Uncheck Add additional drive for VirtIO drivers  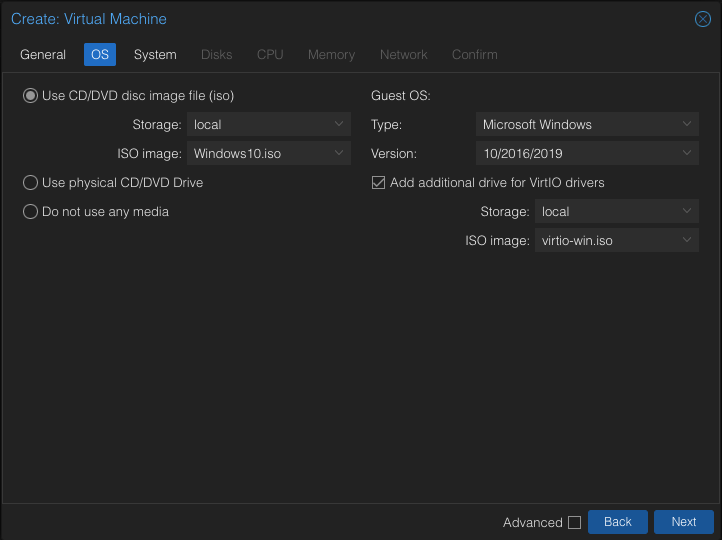[379, 183]
